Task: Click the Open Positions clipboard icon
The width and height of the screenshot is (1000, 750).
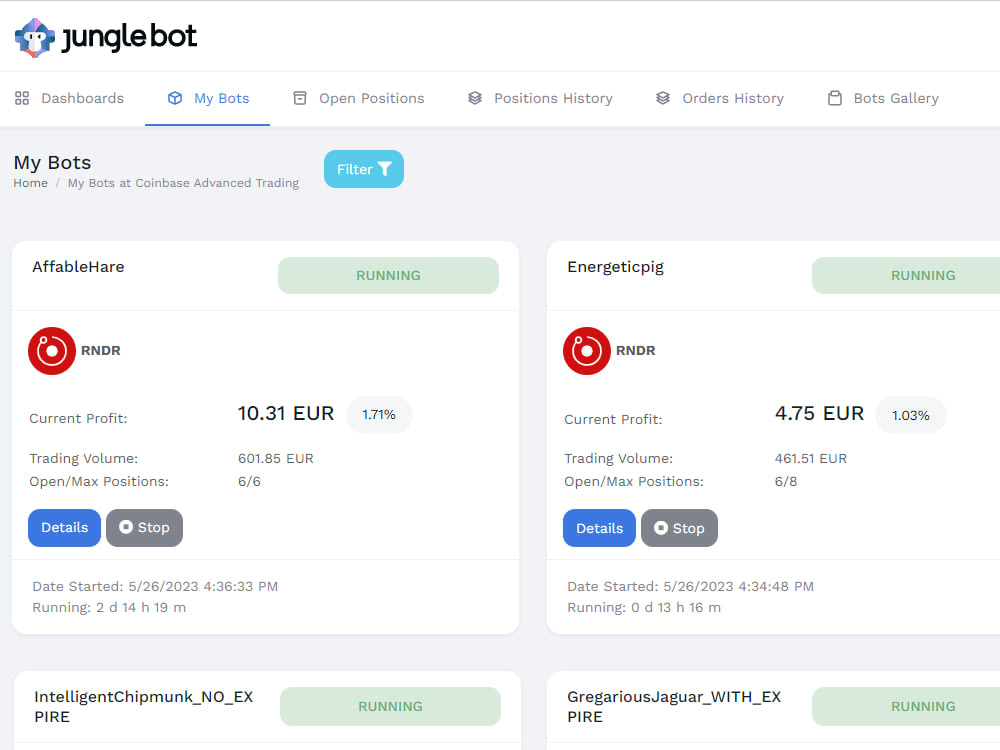Action: click(x=298, y=97)
